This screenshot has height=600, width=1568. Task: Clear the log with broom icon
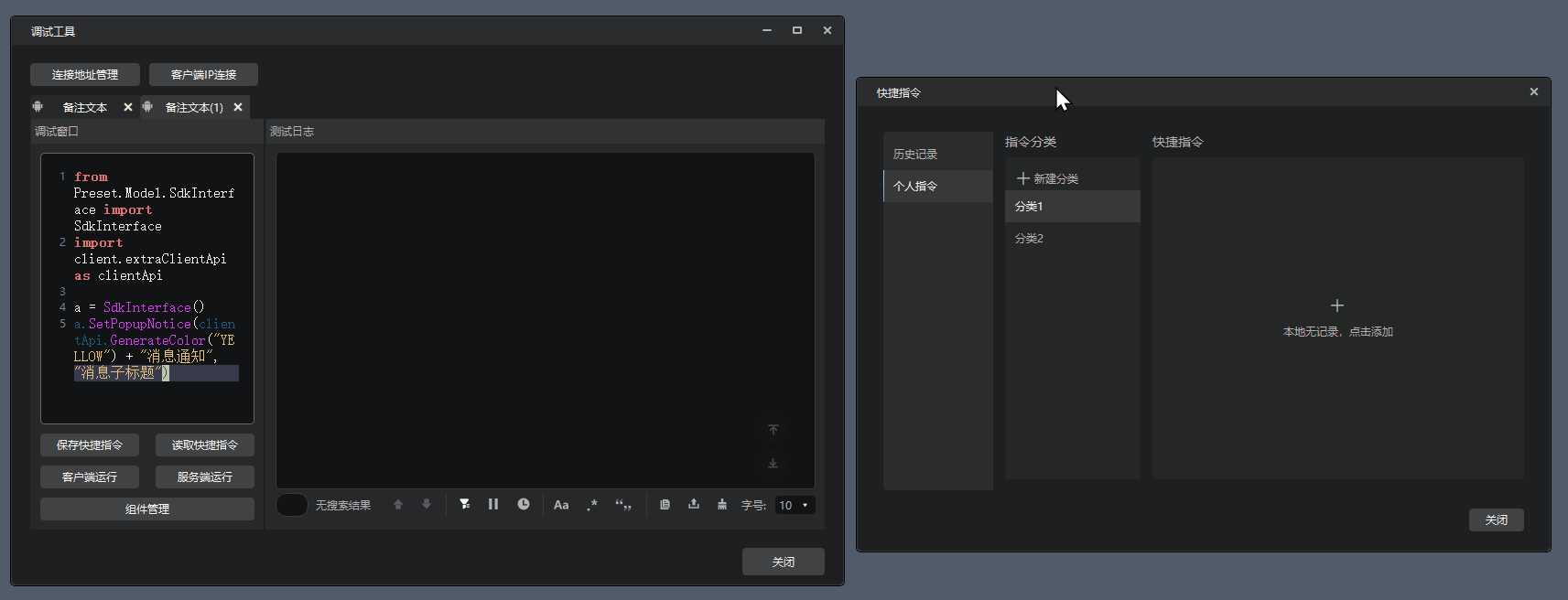[722, 504]
